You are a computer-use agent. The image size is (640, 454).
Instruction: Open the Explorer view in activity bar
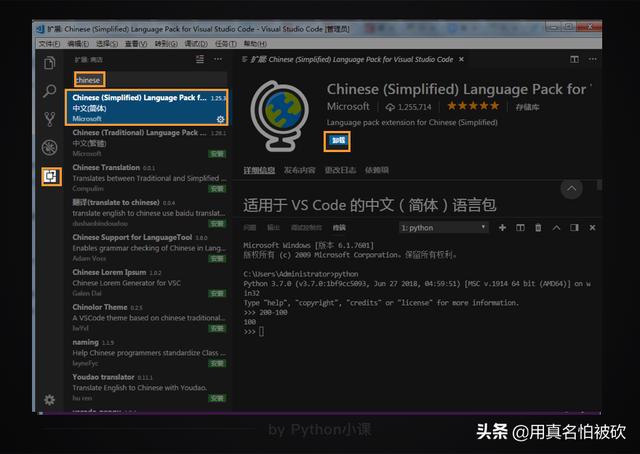tap(49, 63)
